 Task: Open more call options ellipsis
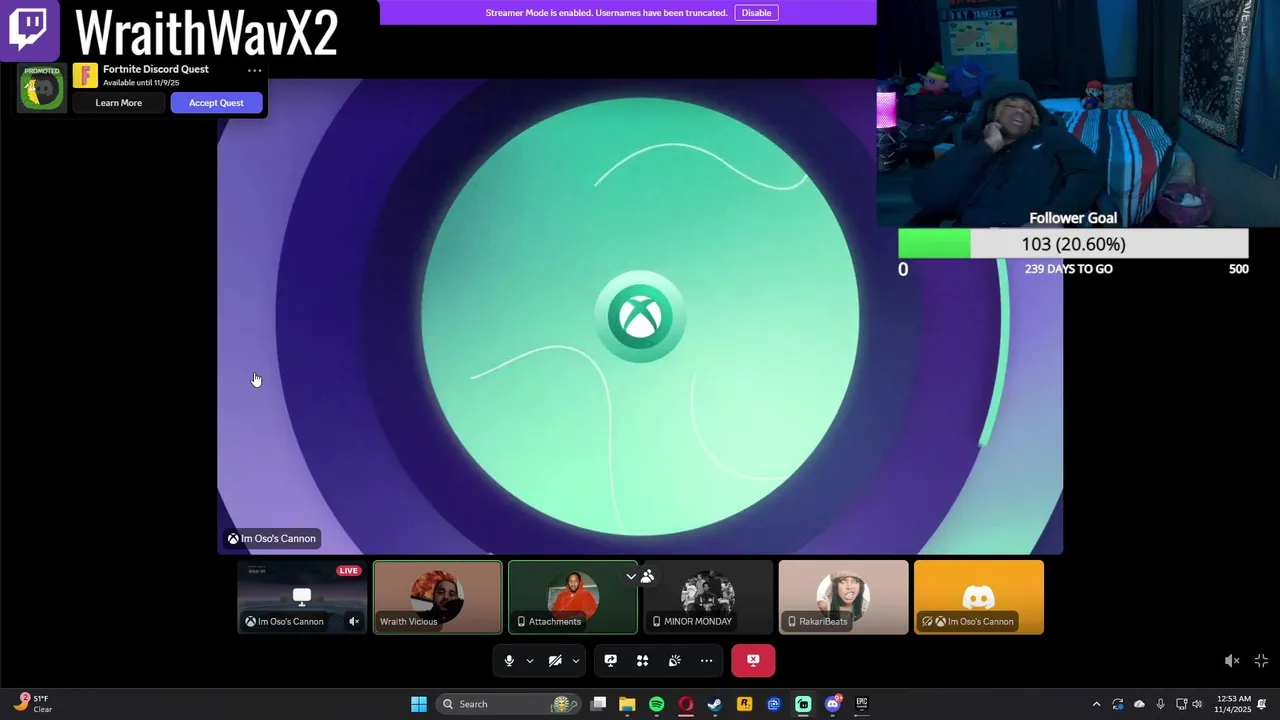(706, 661)
